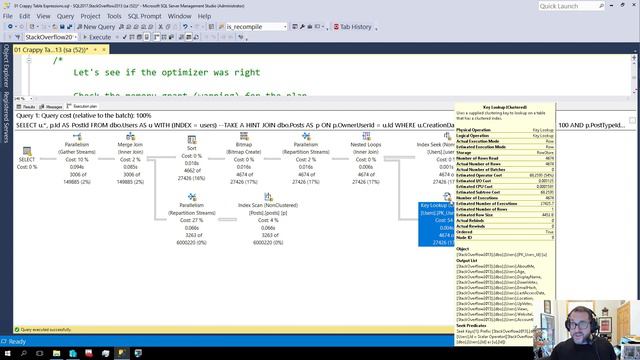Open the Query menu
640x360 pixels.
[x=65, y=16]
